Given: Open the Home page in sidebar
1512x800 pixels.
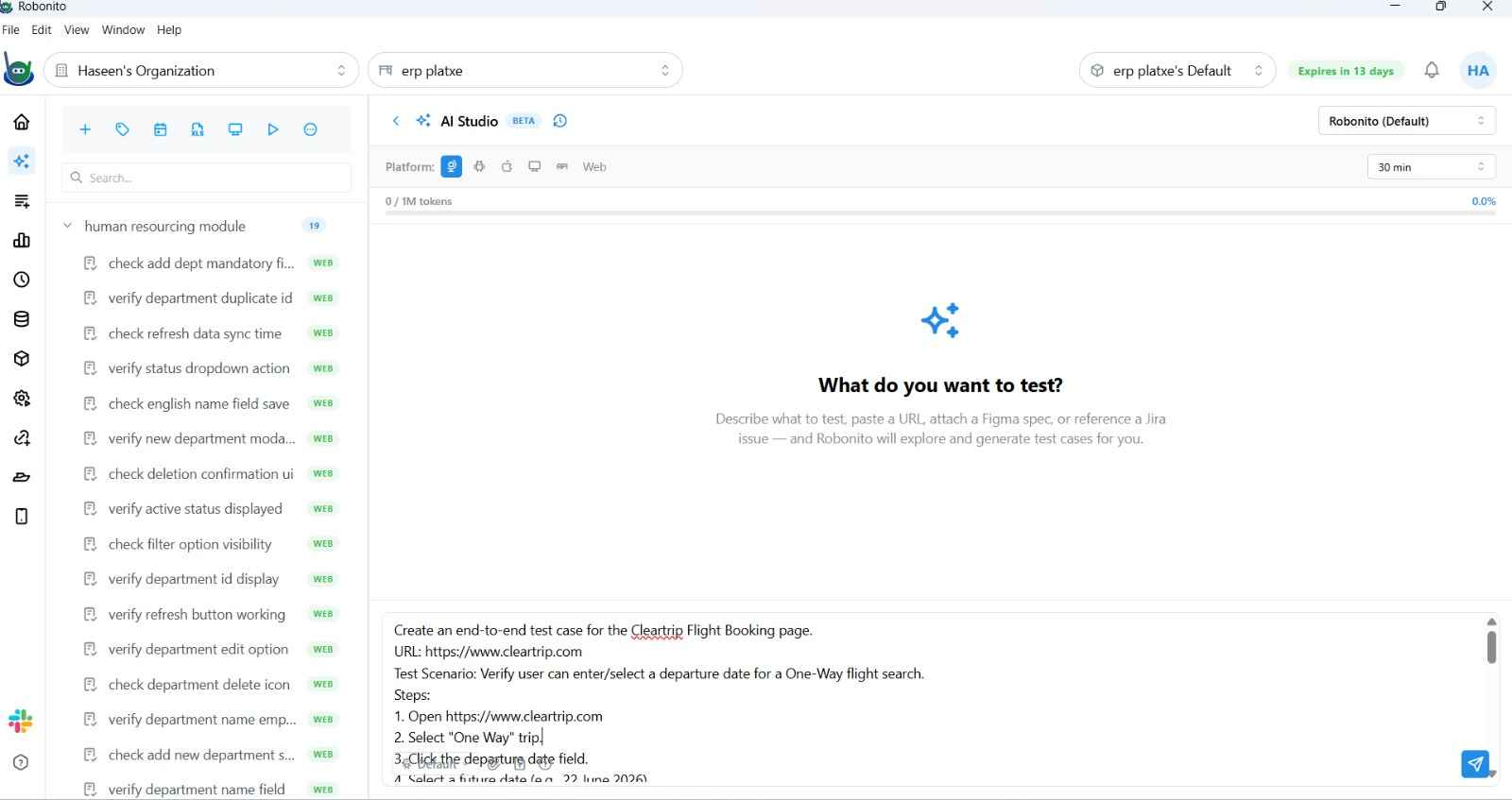Looking at the screenshot, I should 22,122.
